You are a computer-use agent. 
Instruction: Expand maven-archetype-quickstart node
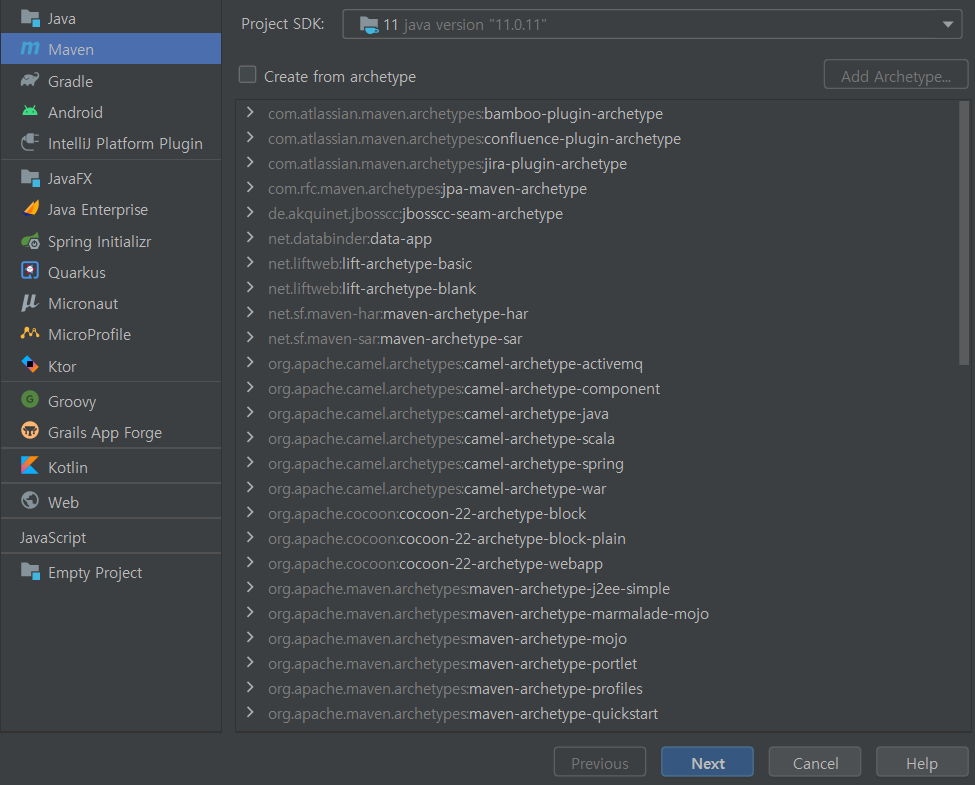[x=250, y=712]
